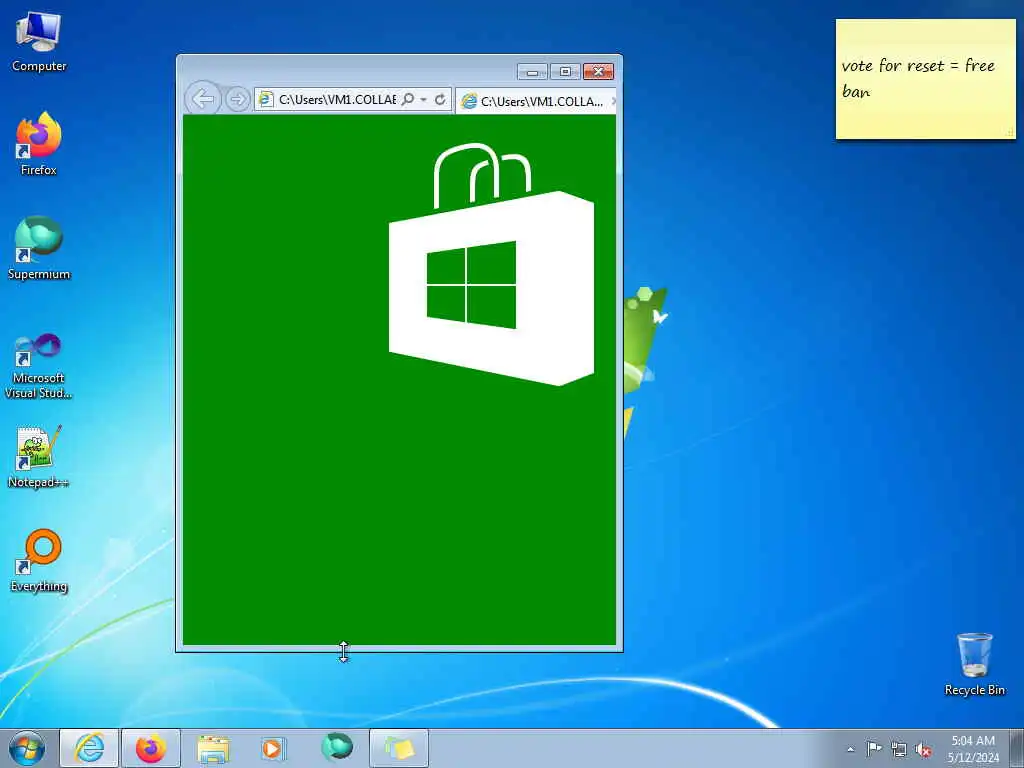1024x768 pixels.
Task: Open the Microsoft Visual Studio desktop shortcut
Action: coord(39,366)
